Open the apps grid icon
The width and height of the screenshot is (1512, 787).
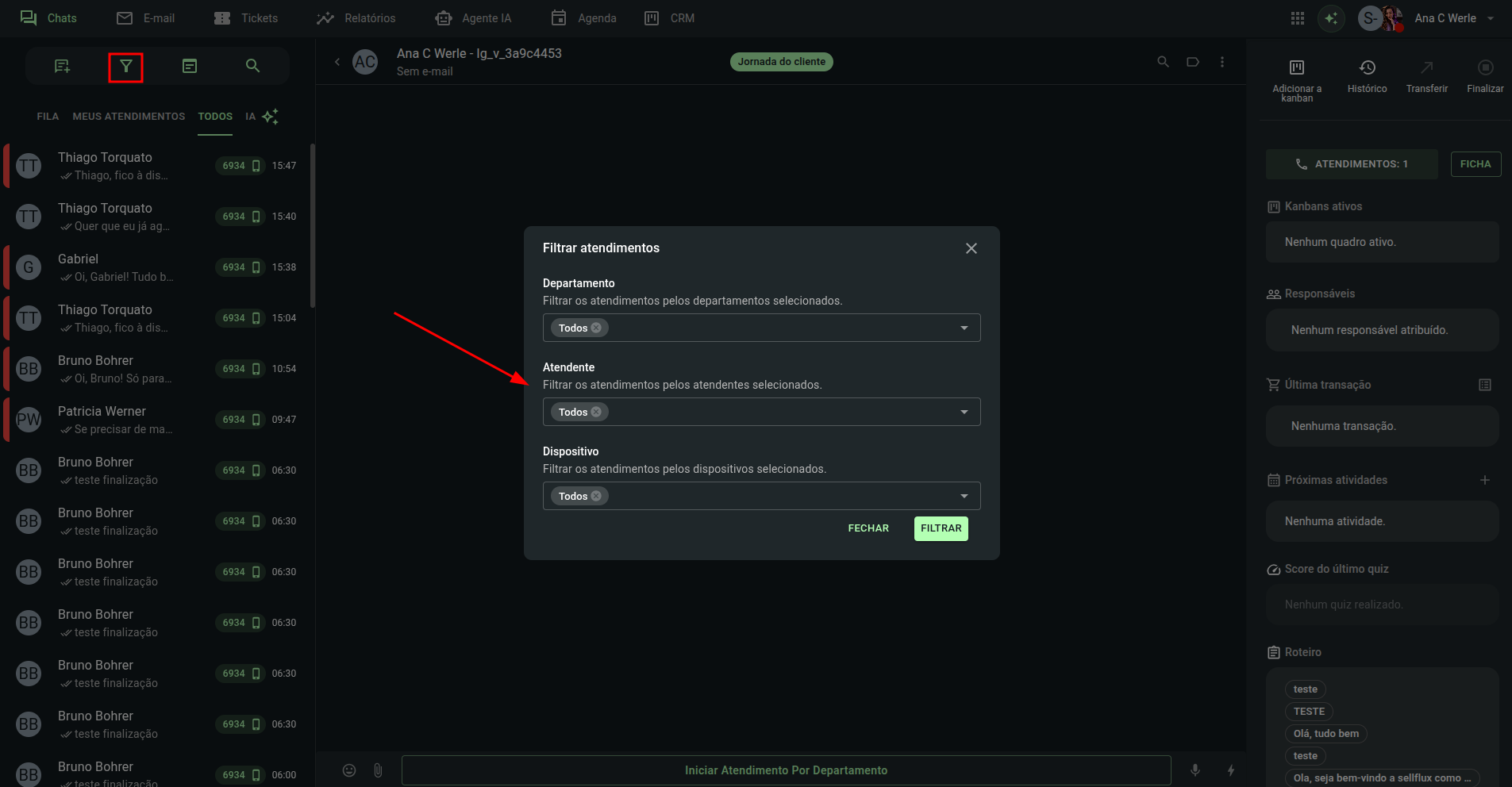1298,18
